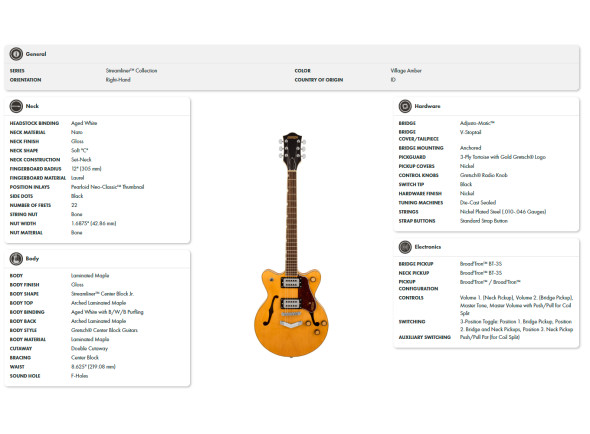Click the Set-Neck construction value
Screen dimensions: 590x434
81,160
